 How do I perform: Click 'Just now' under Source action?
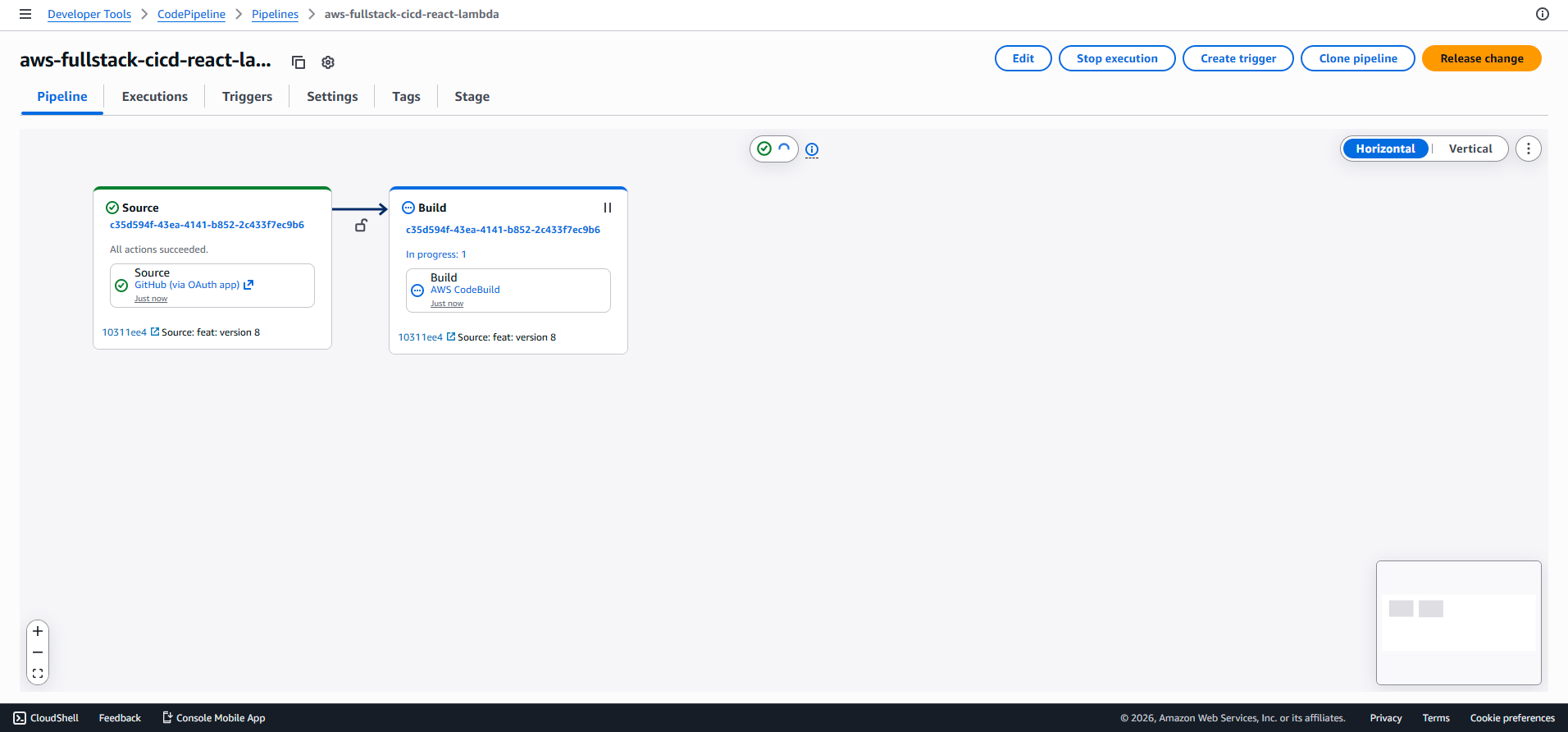coord(151,299)
